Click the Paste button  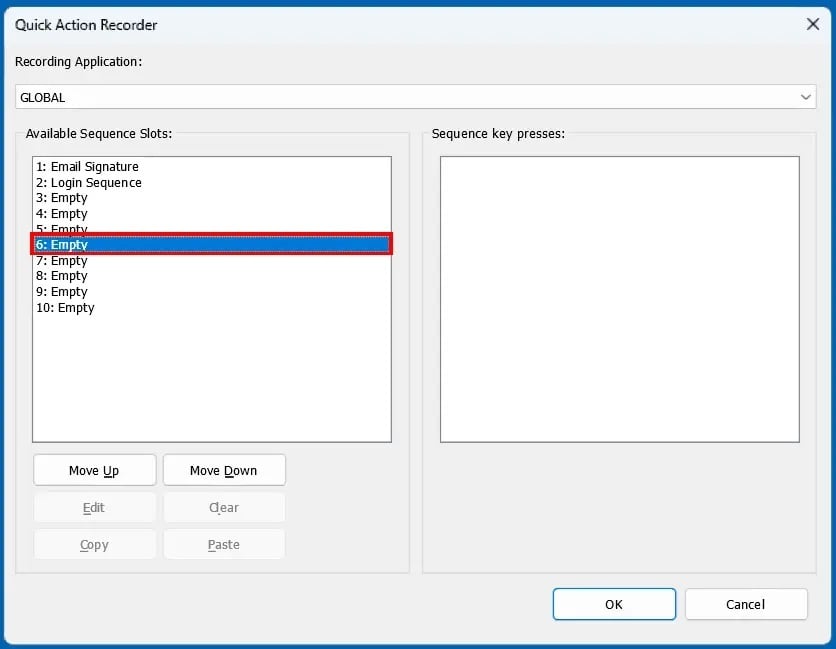pos(224,544)
